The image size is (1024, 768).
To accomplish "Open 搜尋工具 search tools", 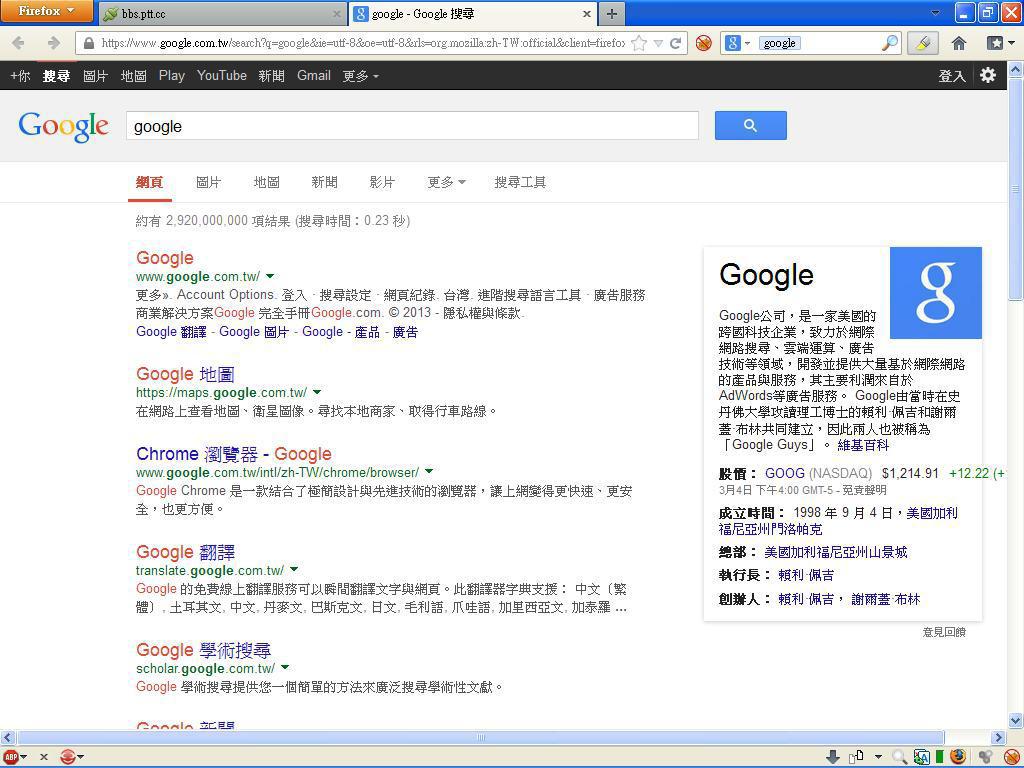I will click(x=520, y=182).
